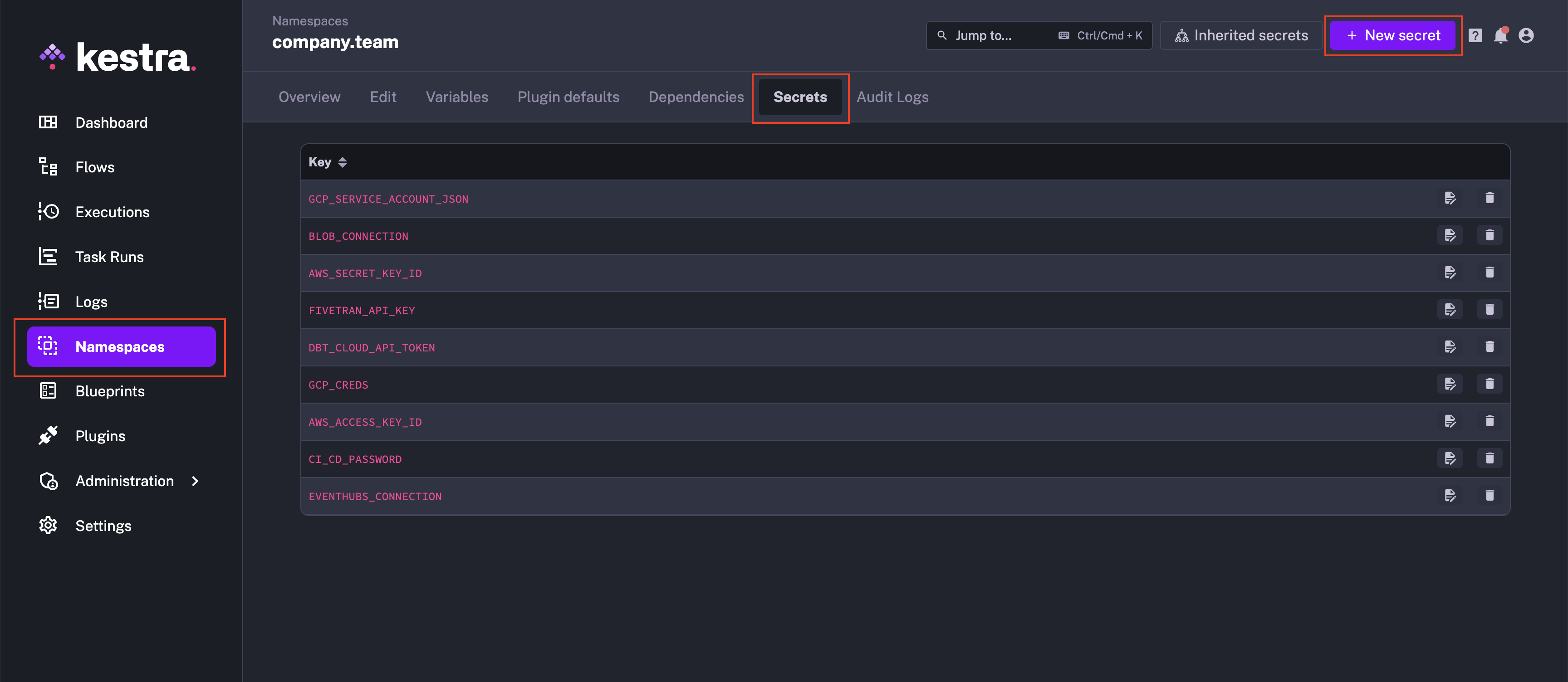View Inherited secrets
This screenshot has width=1568, height=682.
coord(1241,36)
